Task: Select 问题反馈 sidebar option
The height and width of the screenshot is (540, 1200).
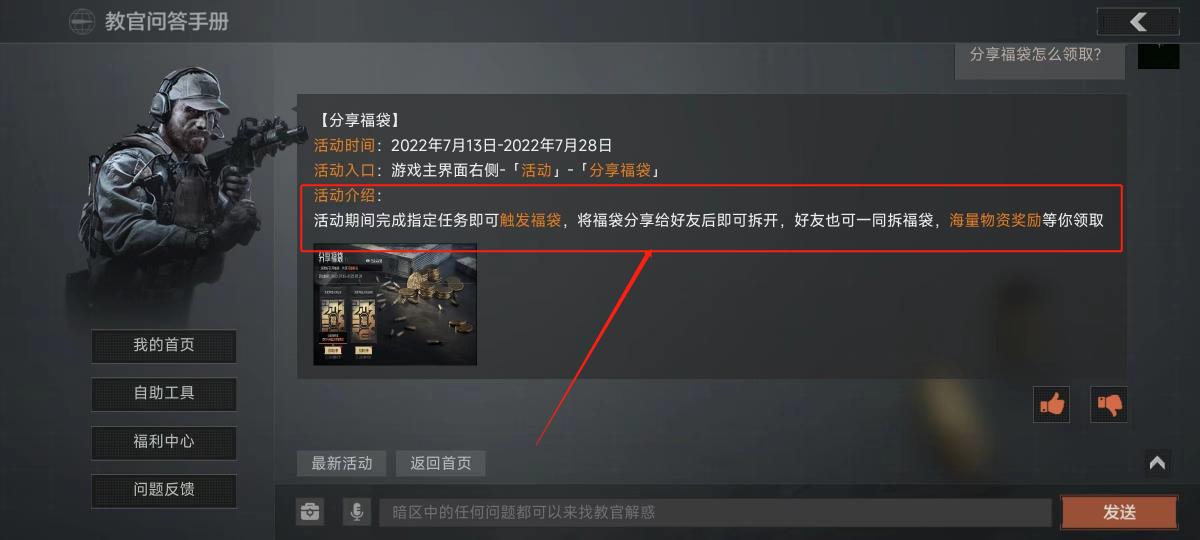Action: point(164,490)
